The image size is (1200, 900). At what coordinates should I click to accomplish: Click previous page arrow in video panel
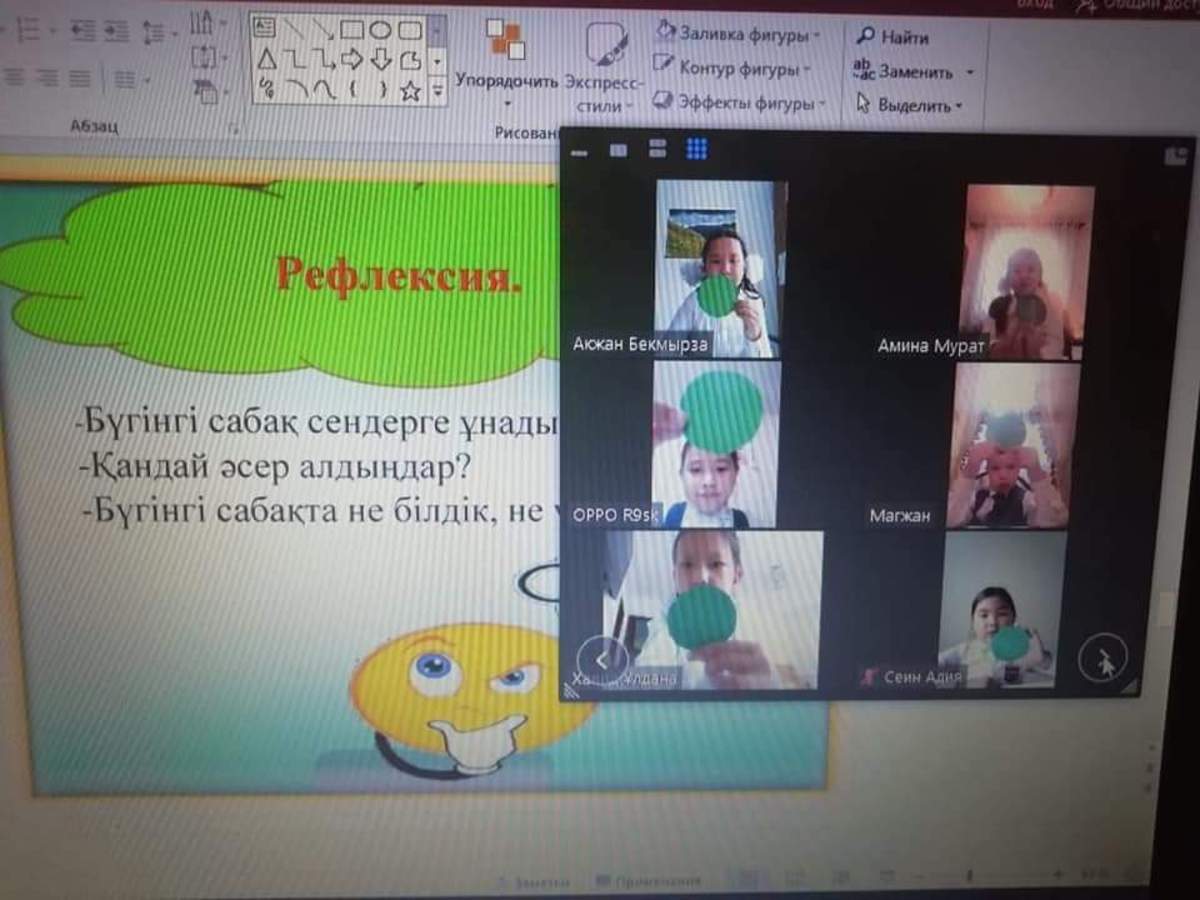coord(602,659)
